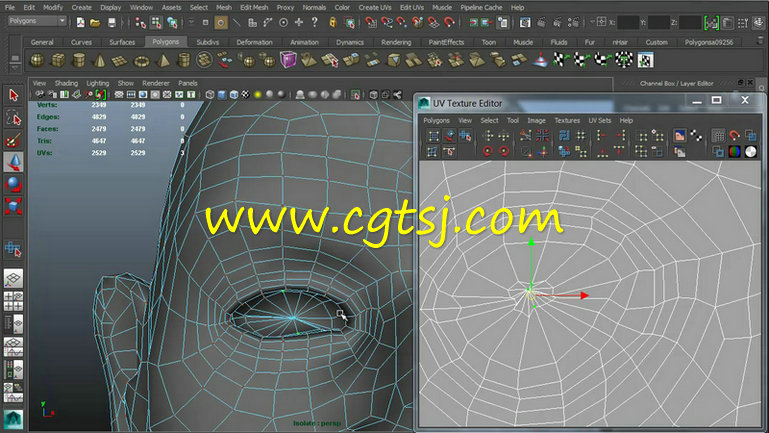Open the scene file folder icon

point(95,23)
